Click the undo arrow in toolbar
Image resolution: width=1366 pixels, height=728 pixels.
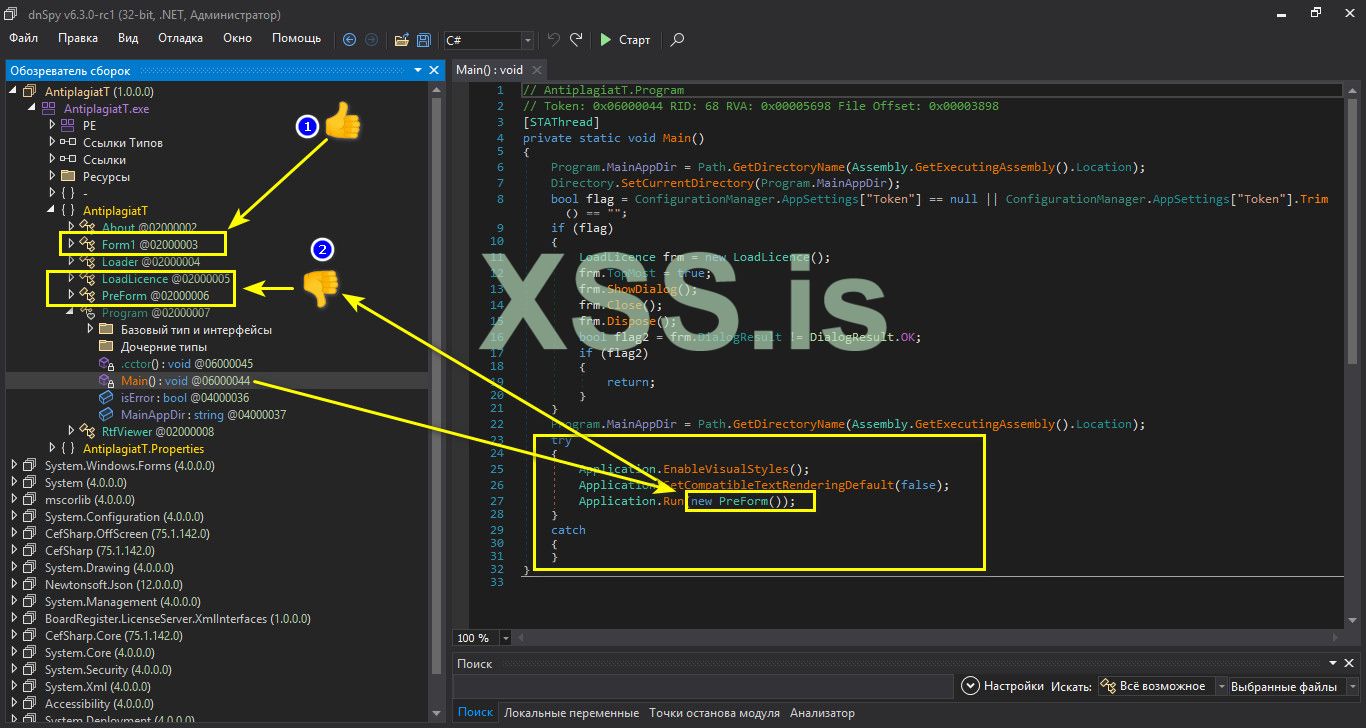[x=553, y=40]
